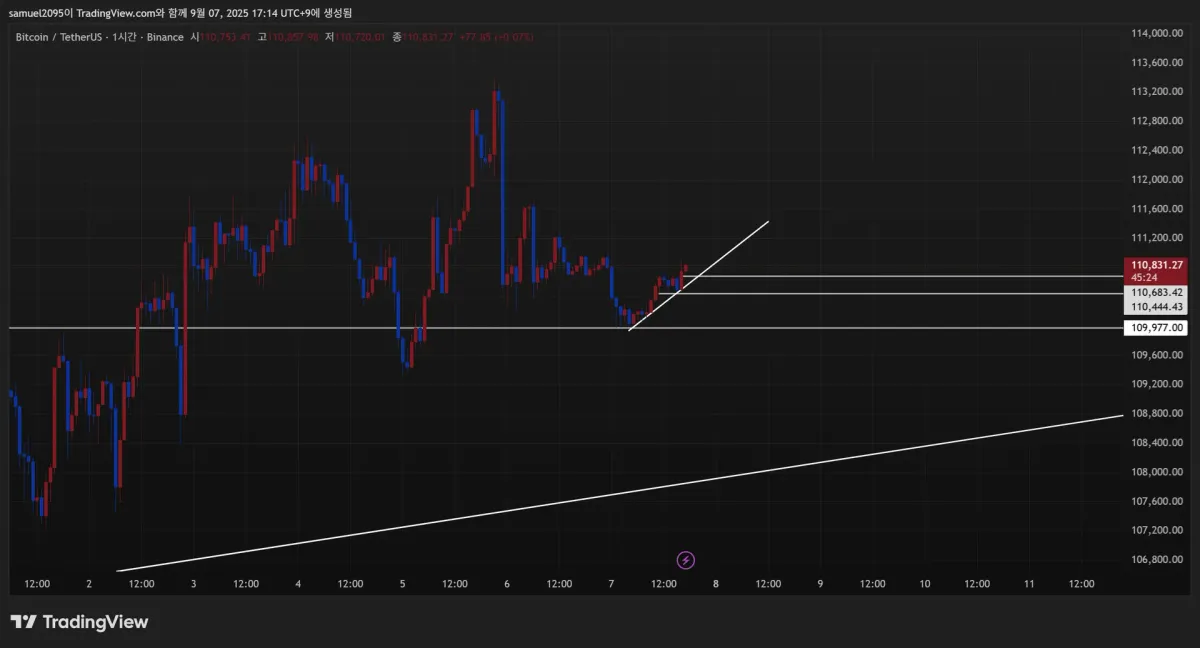Click the 110,683.42 price label

click(x=1157, y=293)
